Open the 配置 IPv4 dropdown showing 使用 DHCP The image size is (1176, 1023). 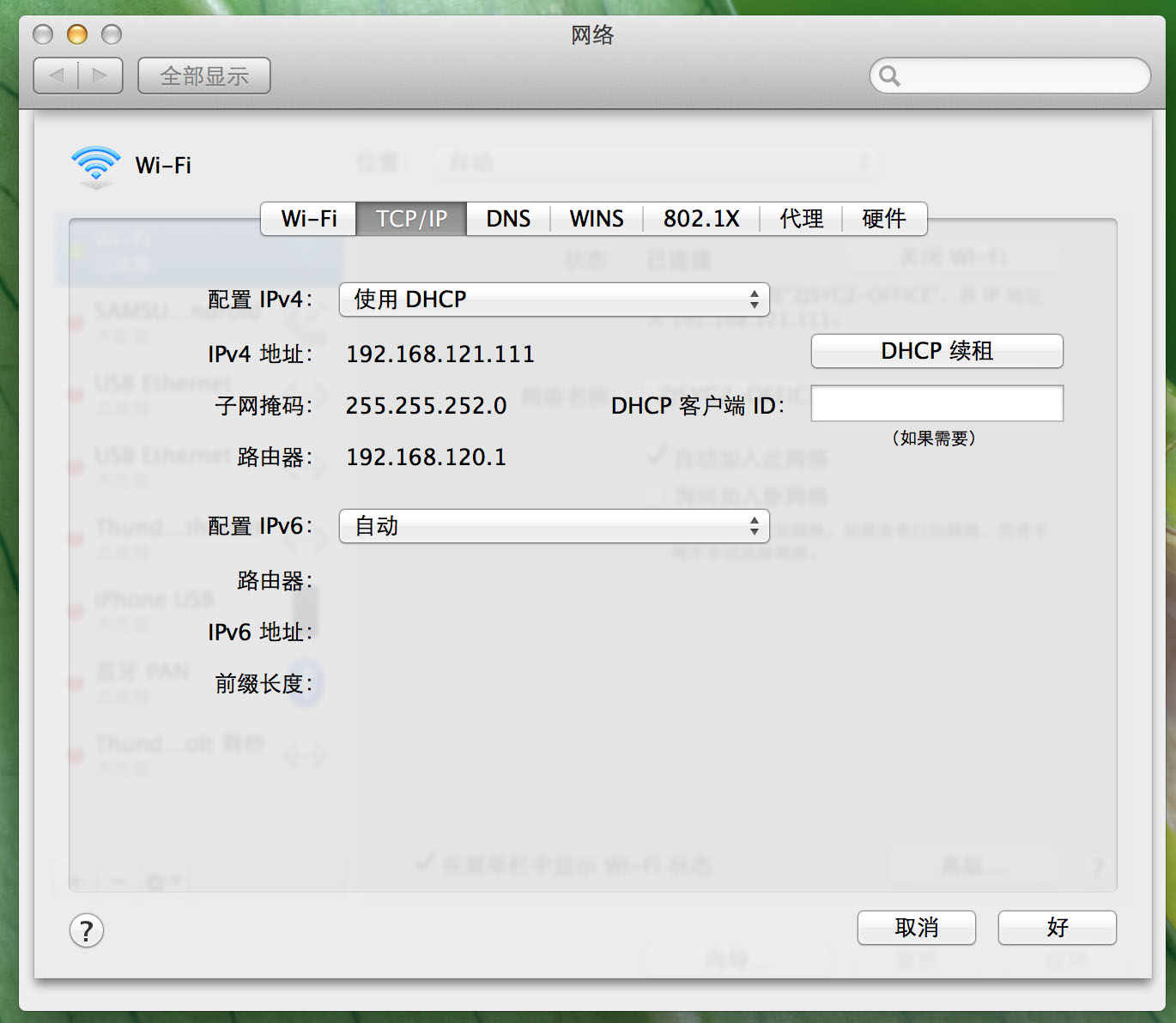tap(555, 300)
